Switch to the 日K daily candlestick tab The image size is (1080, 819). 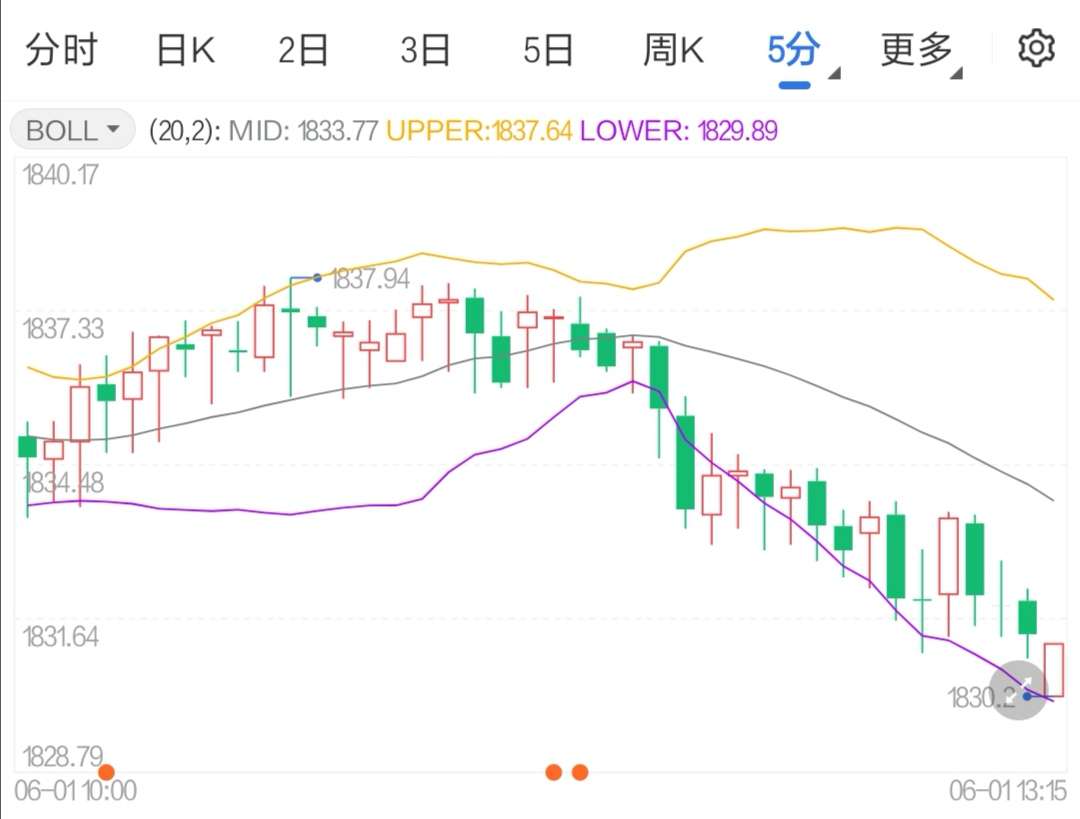click(x=184, y=47)
